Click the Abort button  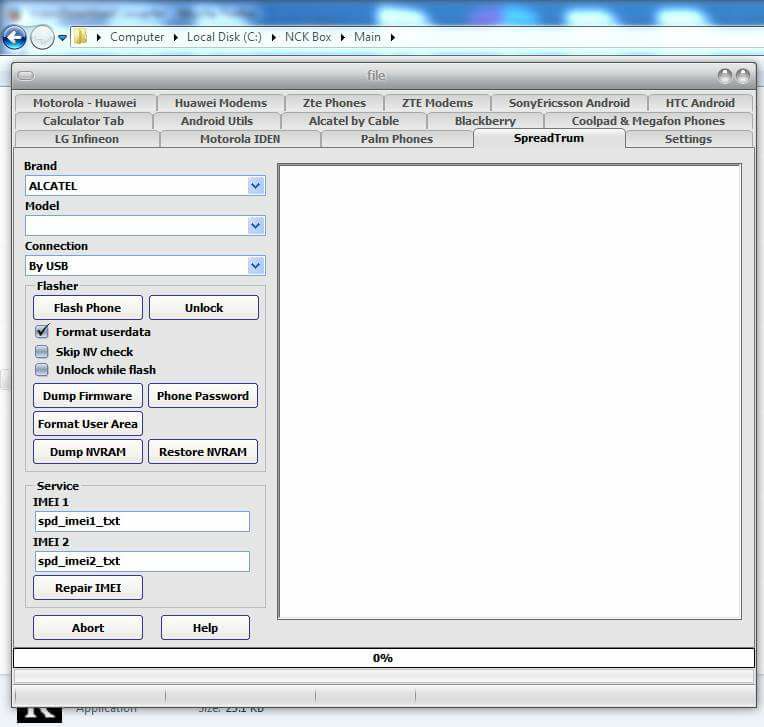point(88,628)
